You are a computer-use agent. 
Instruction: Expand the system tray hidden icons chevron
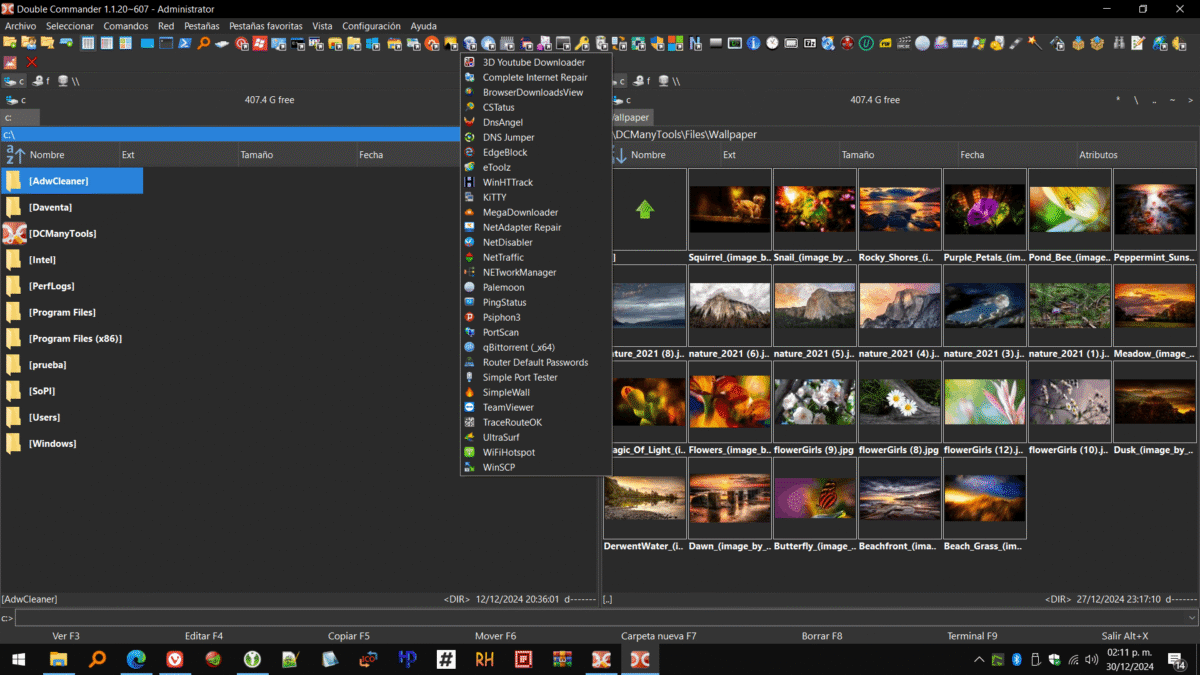coord(979,660)
